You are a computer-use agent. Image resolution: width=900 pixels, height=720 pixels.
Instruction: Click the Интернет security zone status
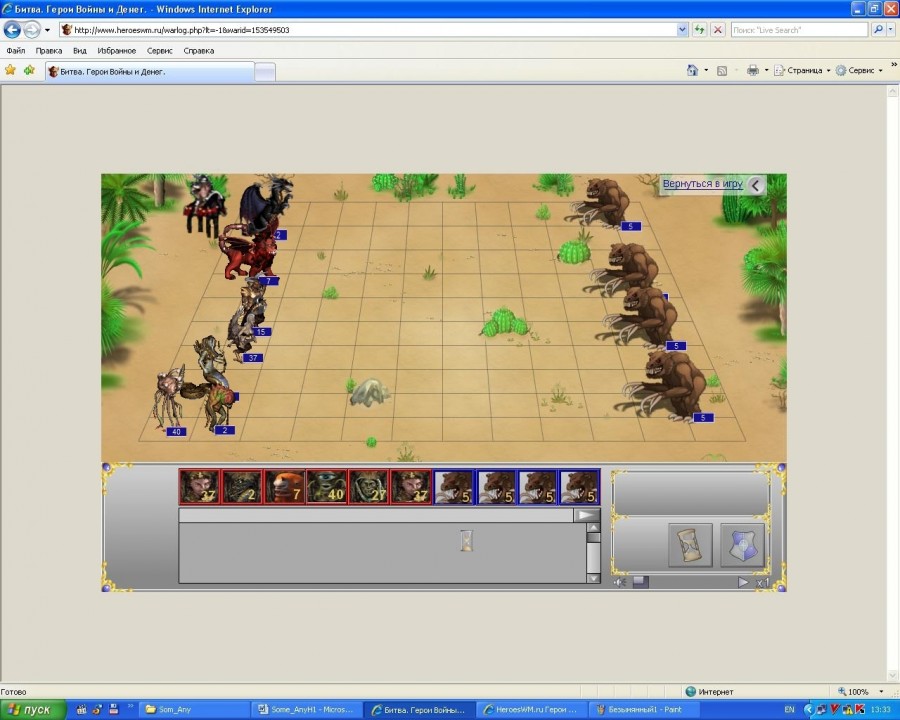709,692
